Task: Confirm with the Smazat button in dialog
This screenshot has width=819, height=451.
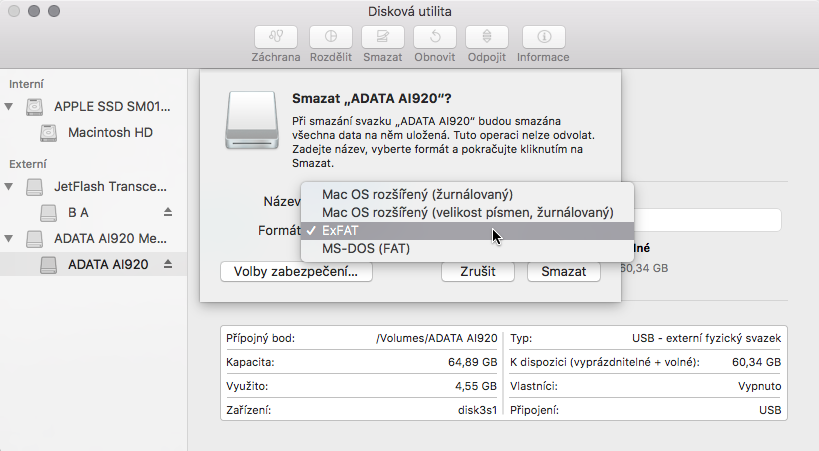Action: pos(564,272)
